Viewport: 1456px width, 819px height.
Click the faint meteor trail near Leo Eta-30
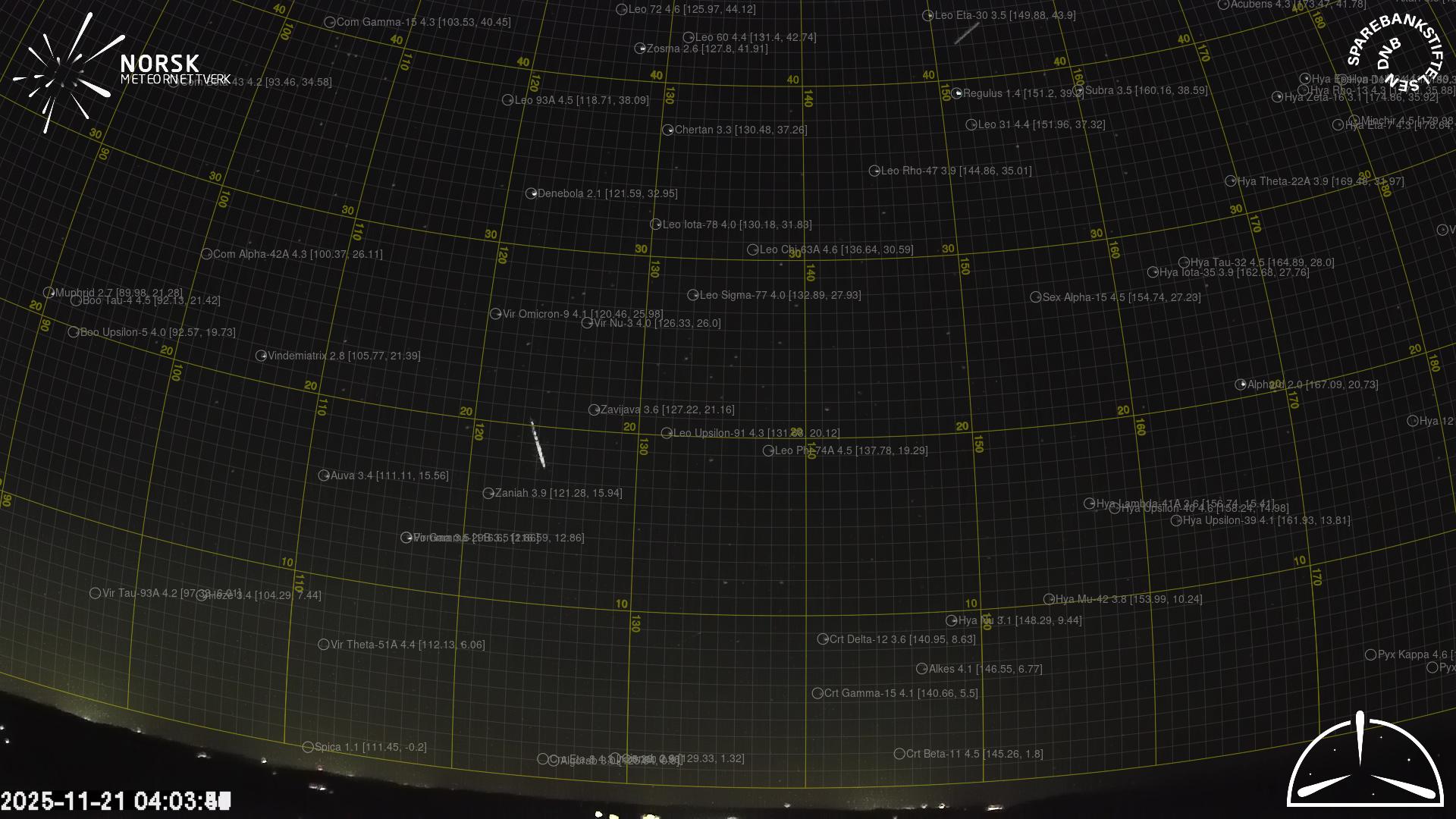[x=966, y=33]
